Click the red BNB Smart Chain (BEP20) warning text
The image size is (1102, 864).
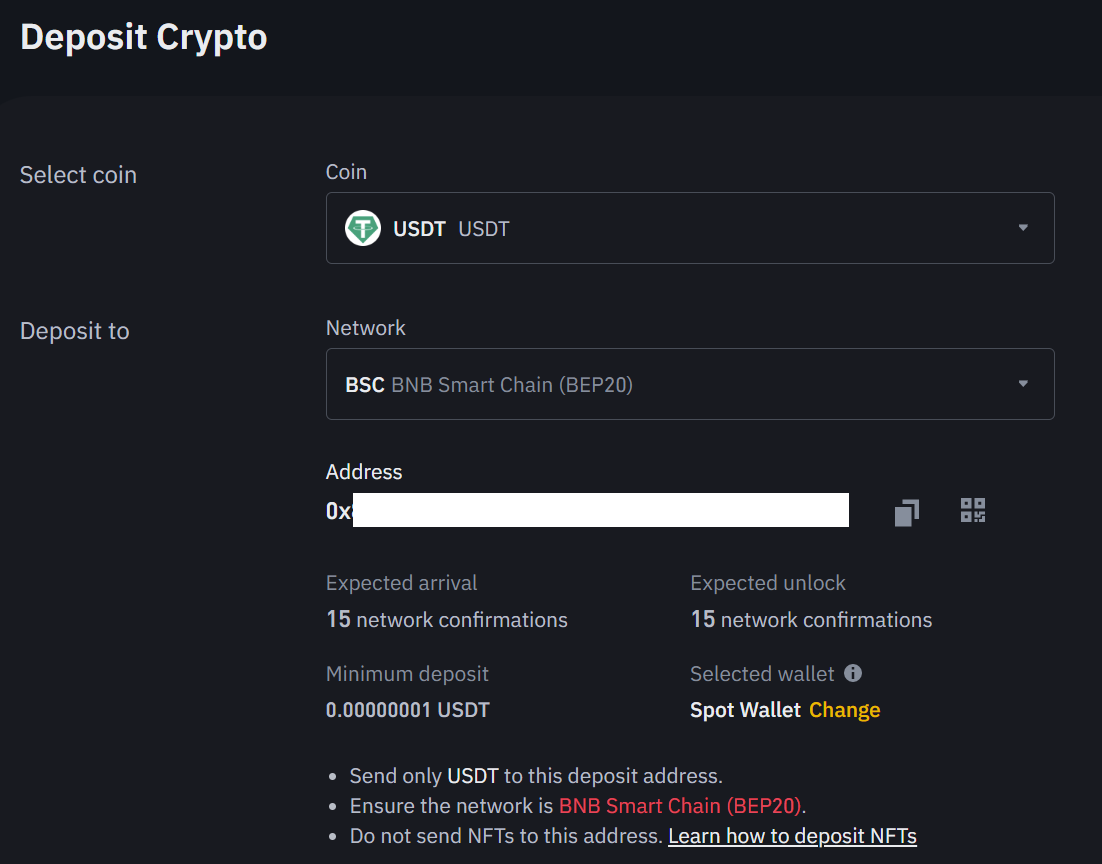[x=681, y=806]
